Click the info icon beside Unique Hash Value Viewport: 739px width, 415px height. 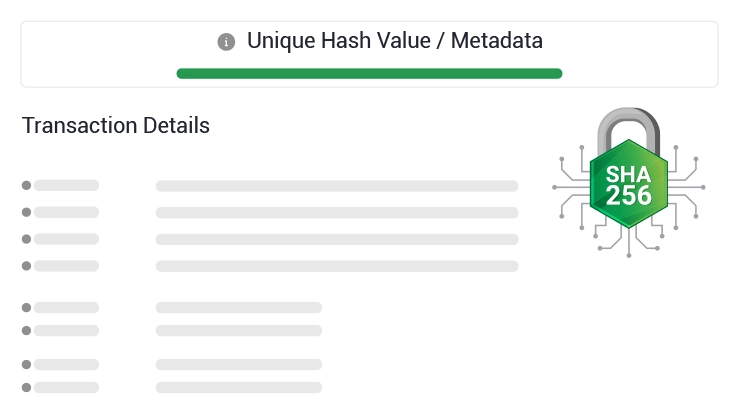click(226, 42)
